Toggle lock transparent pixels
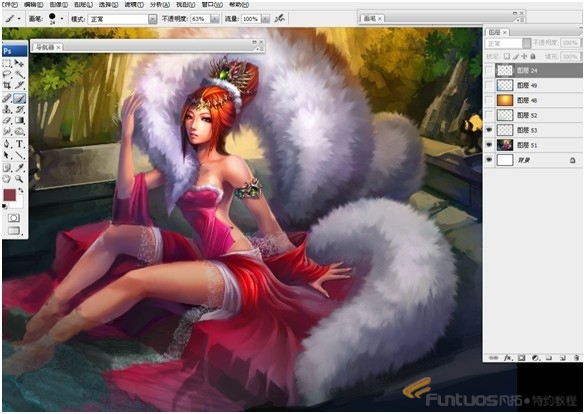 click(507, 56)
